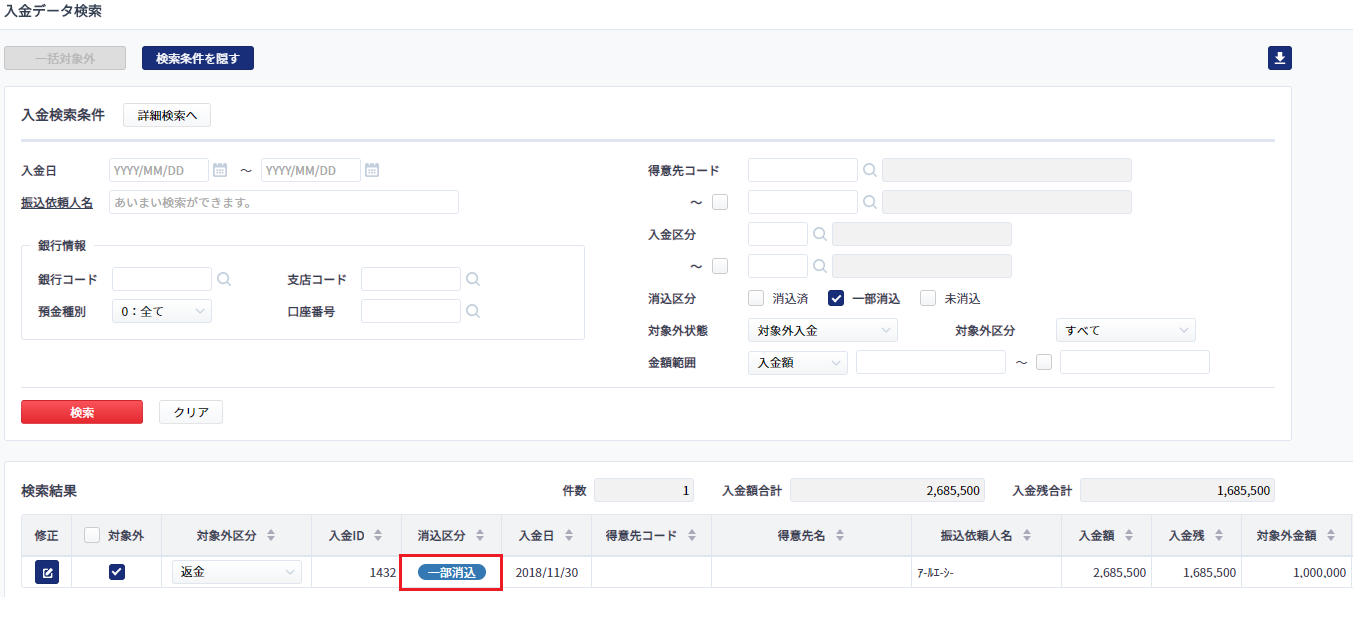Open the 金額範囲 入金額 dropdown
The height and width of the screenshot is (631, 1360).
[798, 362]
